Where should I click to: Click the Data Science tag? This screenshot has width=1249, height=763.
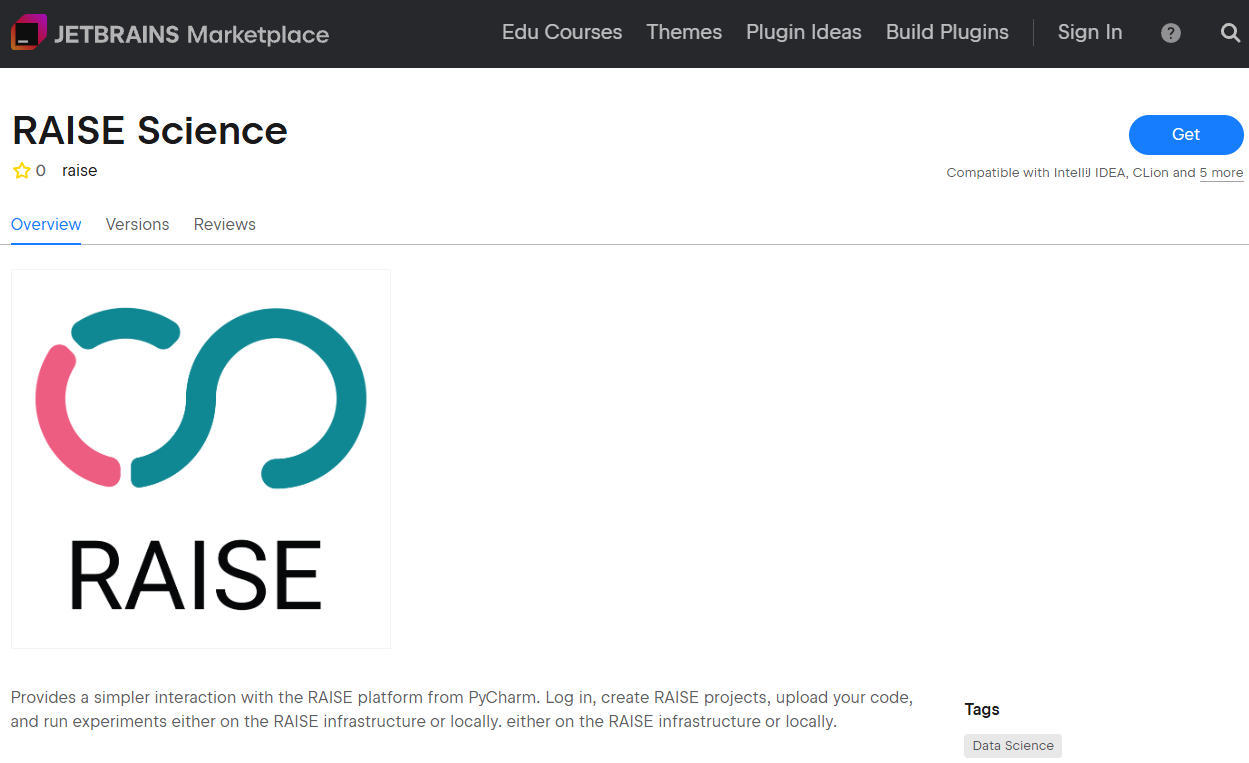1013,746
